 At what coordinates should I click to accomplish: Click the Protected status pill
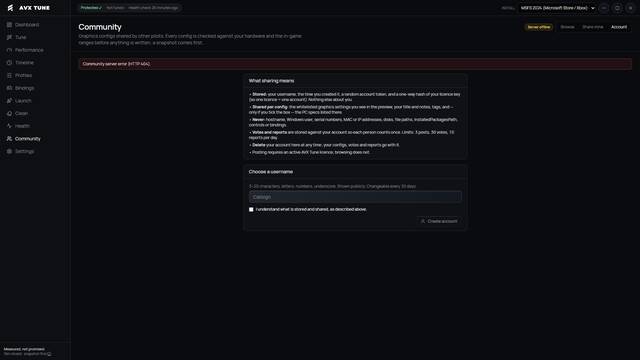(x=91, y=8)
